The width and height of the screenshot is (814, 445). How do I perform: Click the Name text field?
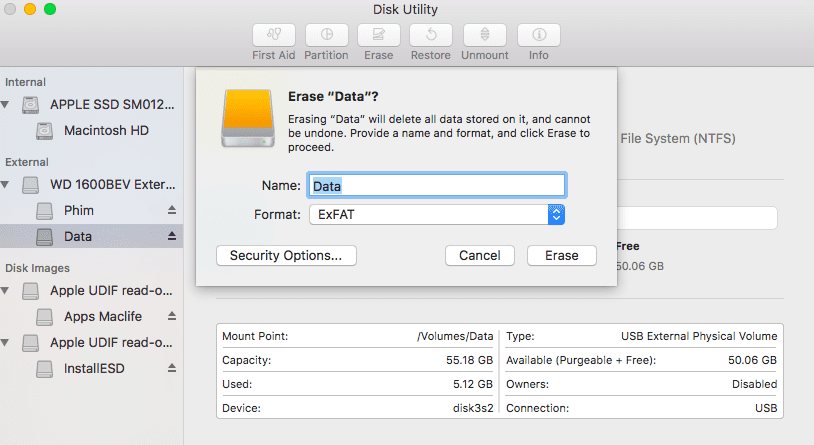437,185
